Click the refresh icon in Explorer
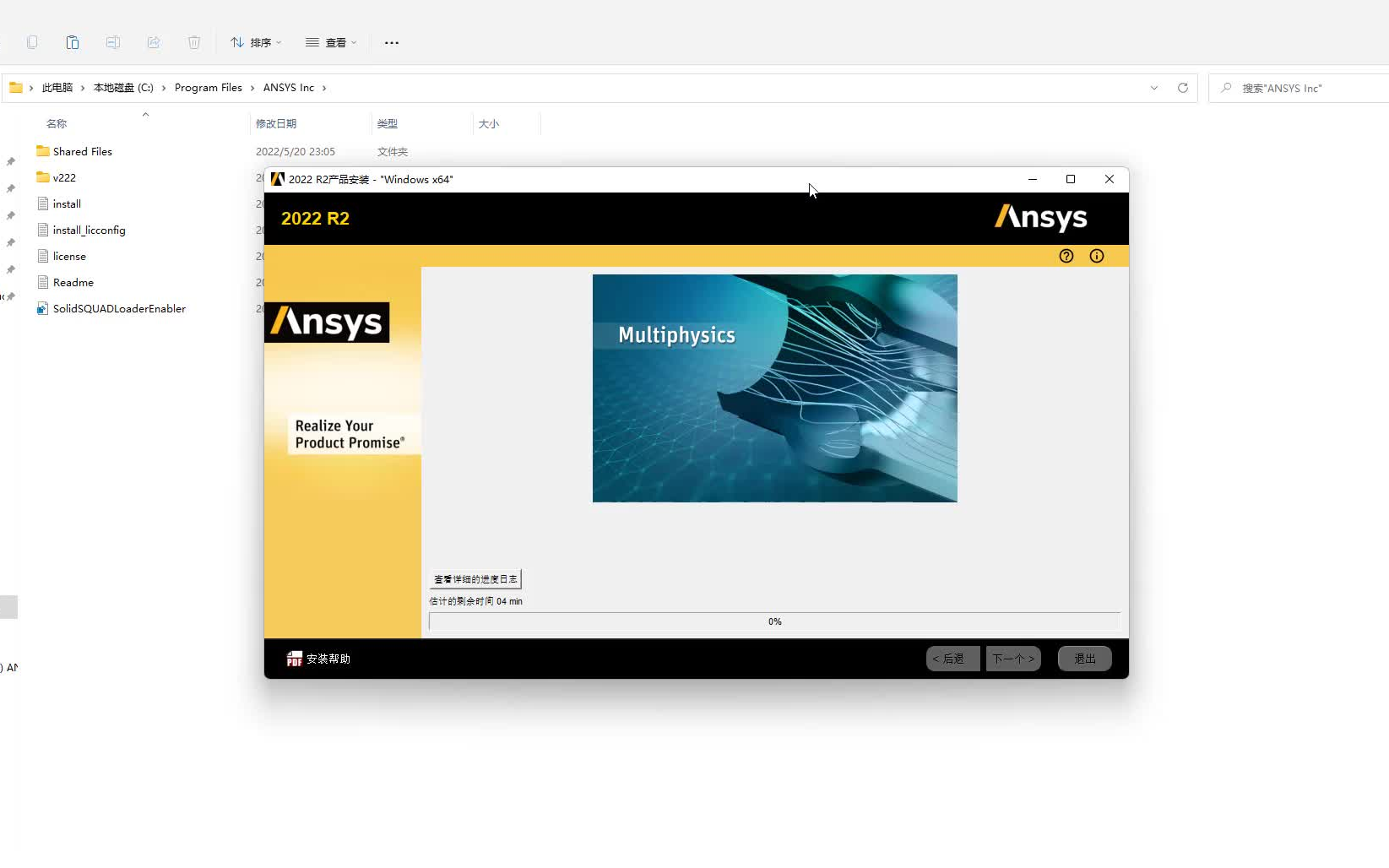Image resolution: width=1389 pixels, height=868 pixels. pyautogui.click(x=1183, y=88)
